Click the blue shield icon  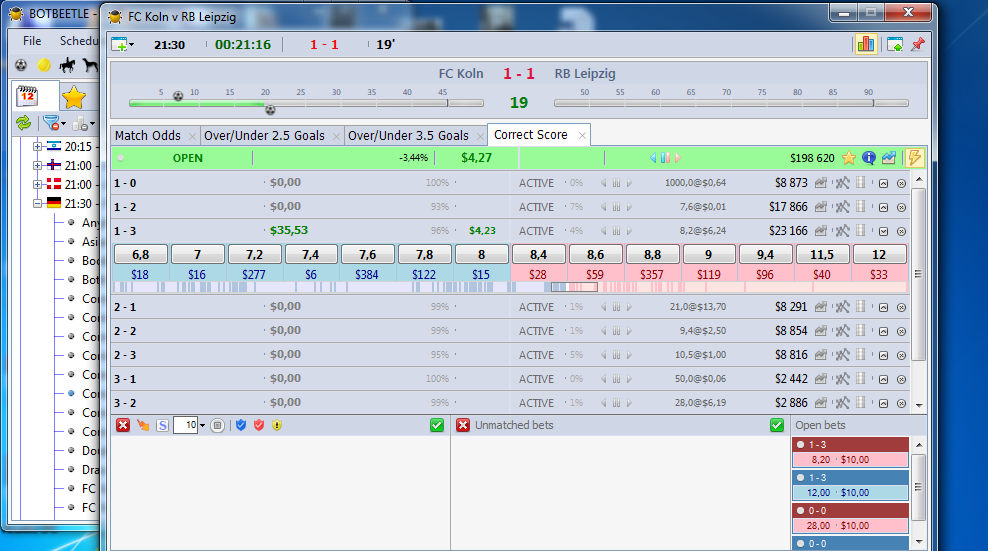coord(241,425)
